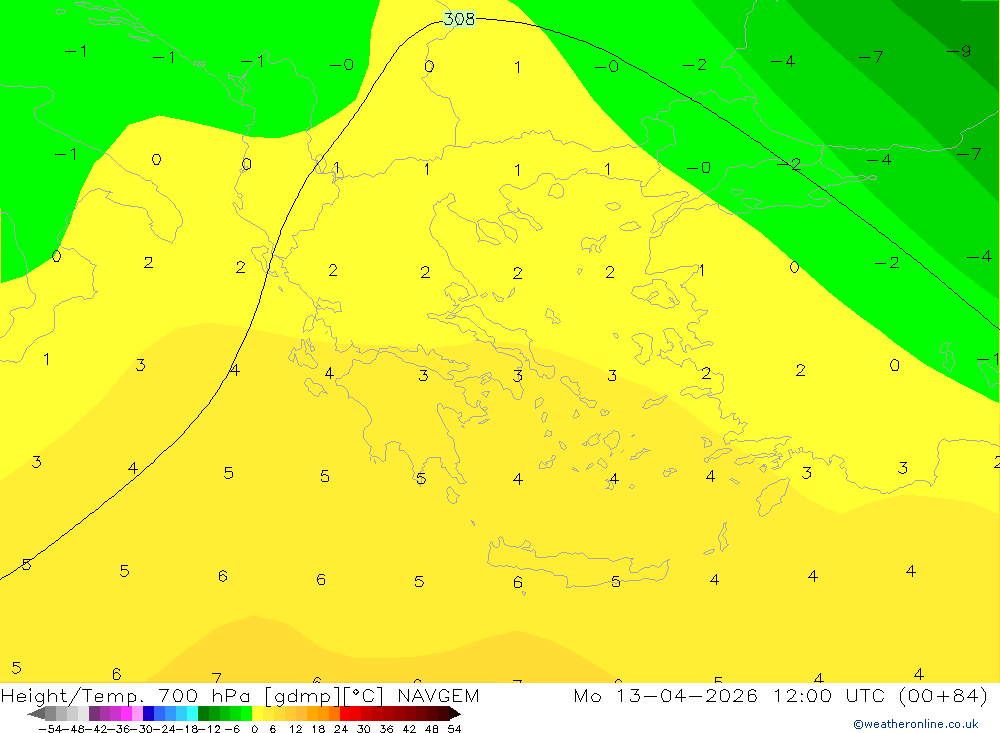This screenshot has height=733, width=1000.
Task: Click the '24' legend scale value
Action: click(x=341, y=729)
